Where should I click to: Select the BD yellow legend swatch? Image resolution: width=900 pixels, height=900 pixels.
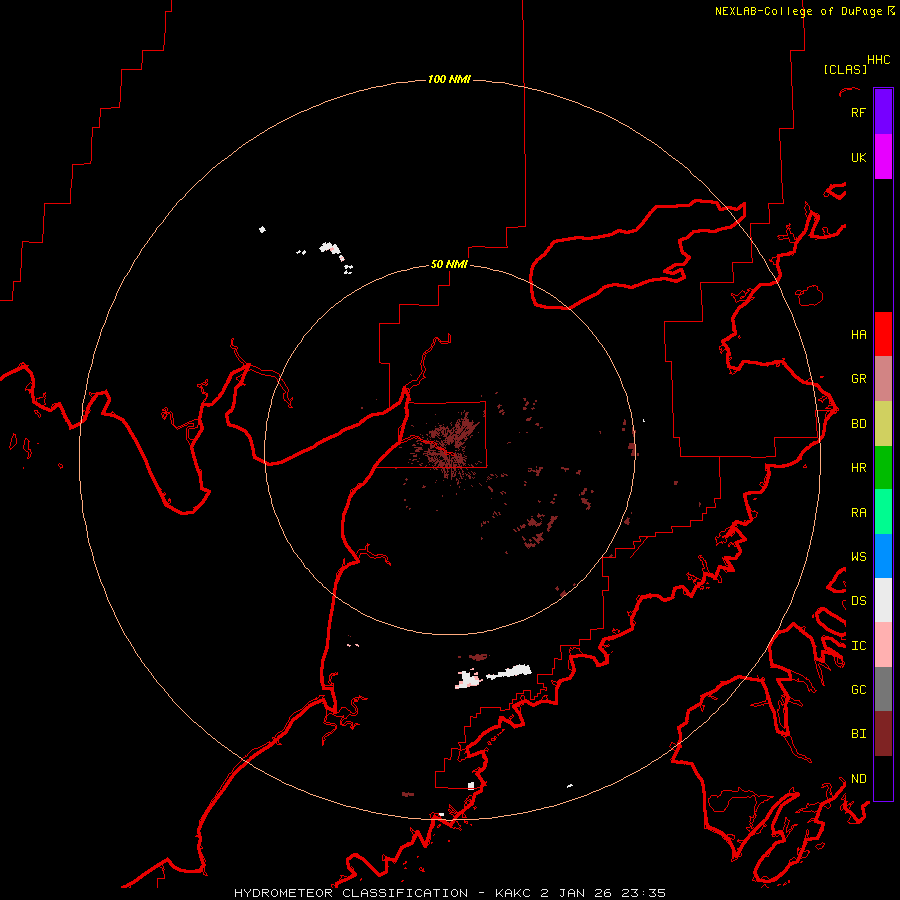click(883, 423)
